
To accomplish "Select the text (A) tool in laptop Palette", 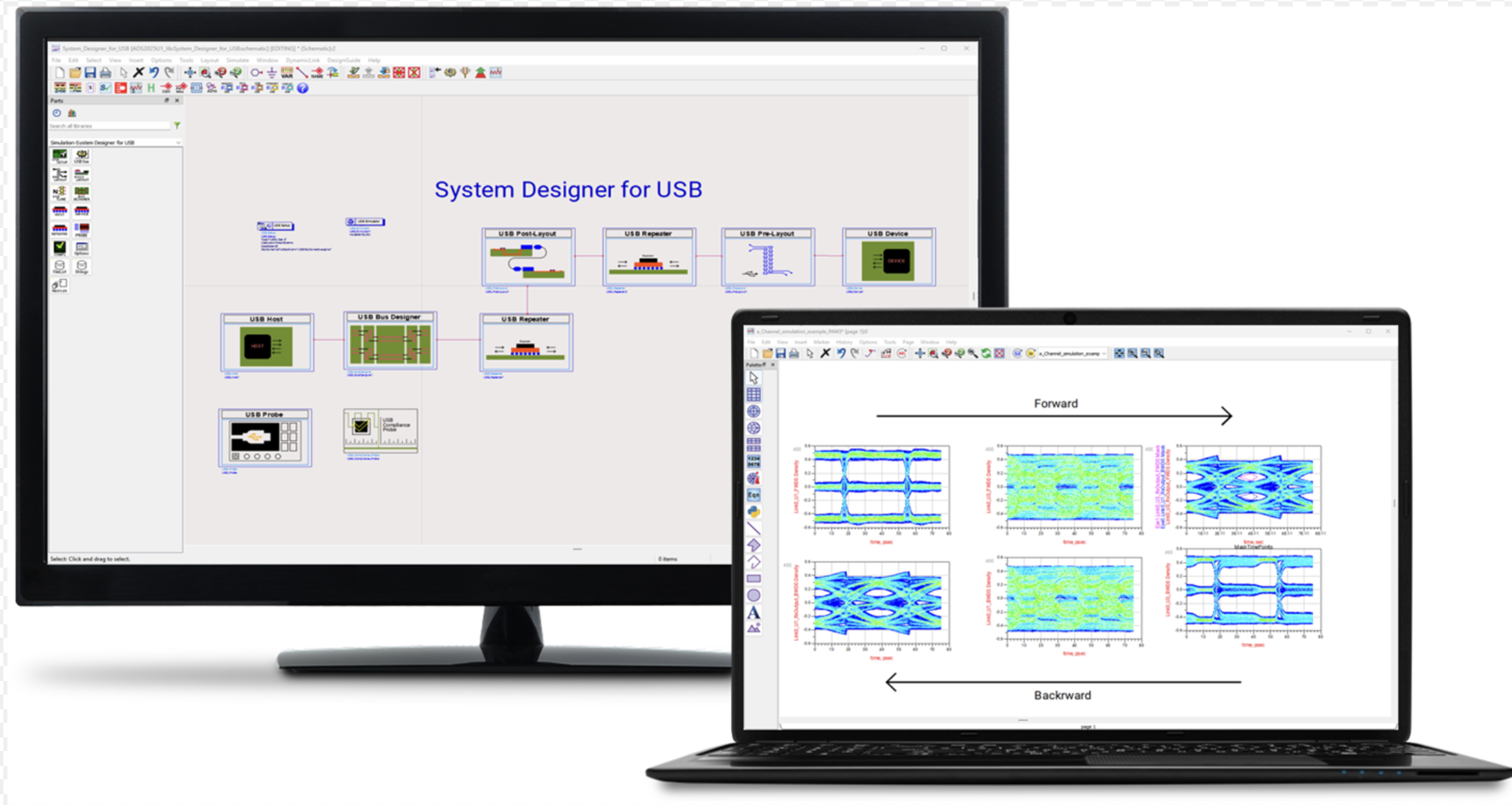I will pos(753,612).
